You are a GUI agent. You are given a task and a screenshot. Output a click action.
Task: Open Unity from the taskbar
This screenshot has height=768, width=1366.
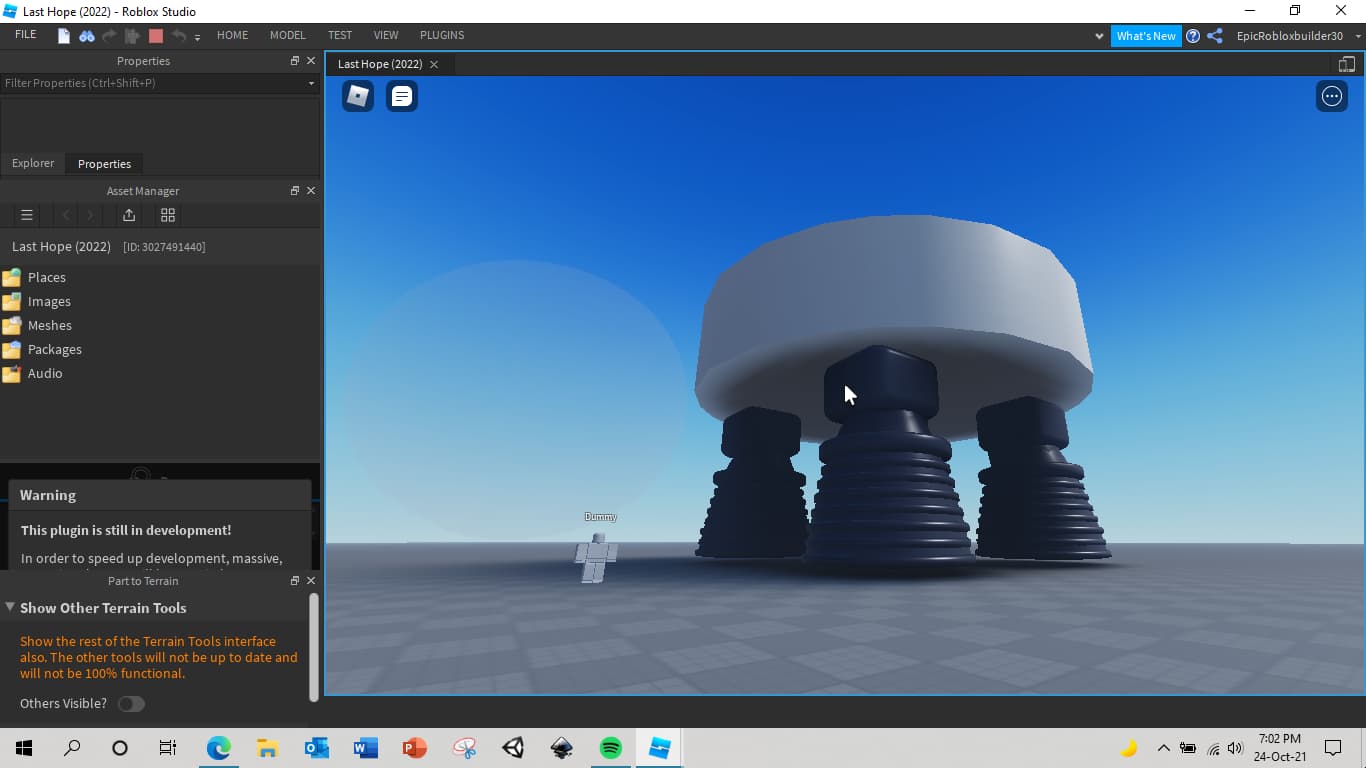pyautogui.click(x=513, y=748)
